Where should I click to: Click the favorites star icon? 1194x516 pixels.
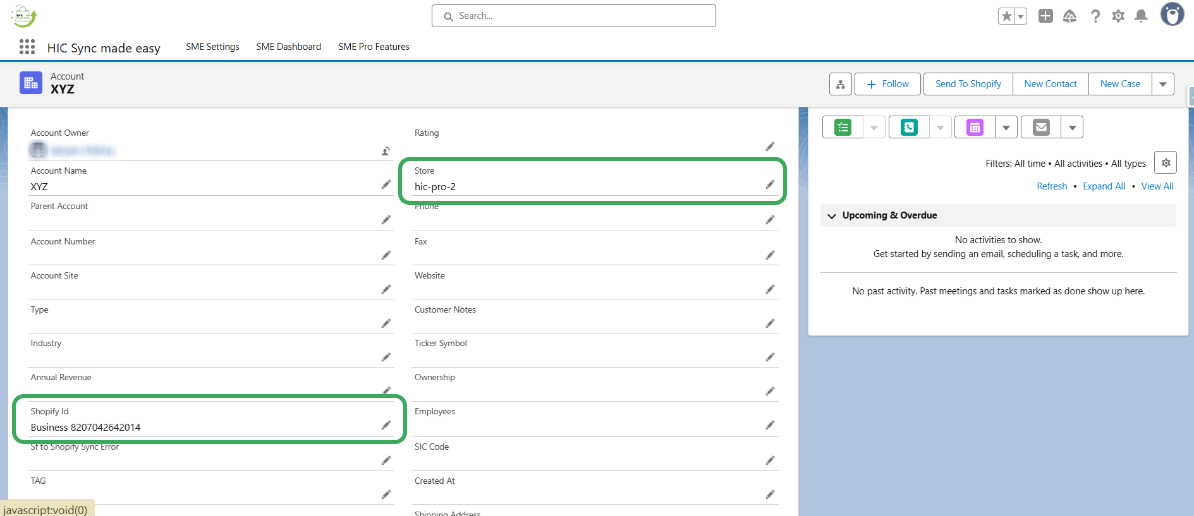[x=1006, y=16]
